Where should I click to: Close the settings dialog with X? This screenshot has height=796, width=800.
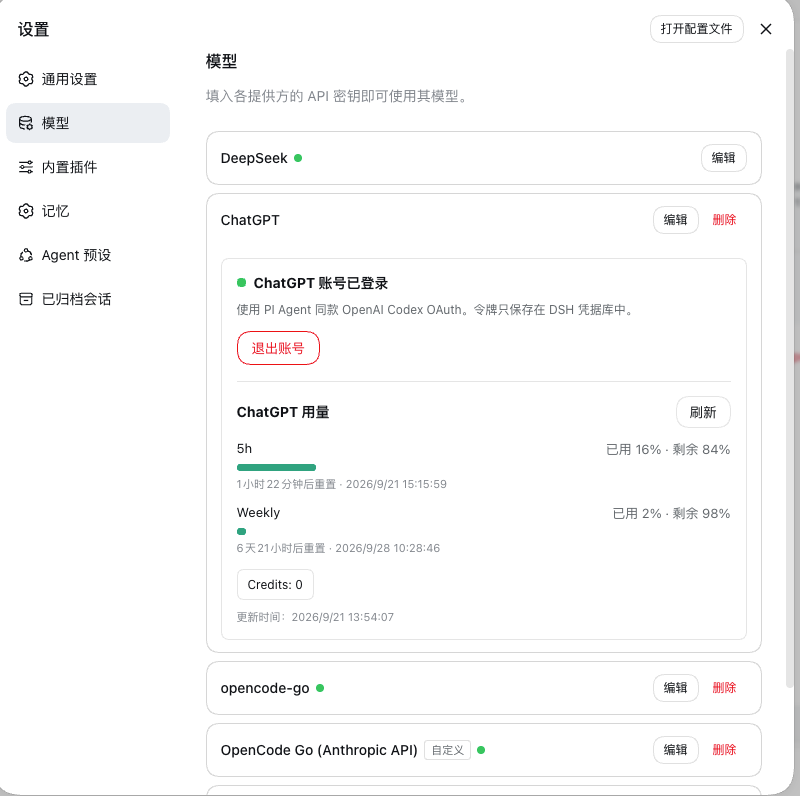tap(766, 29)
